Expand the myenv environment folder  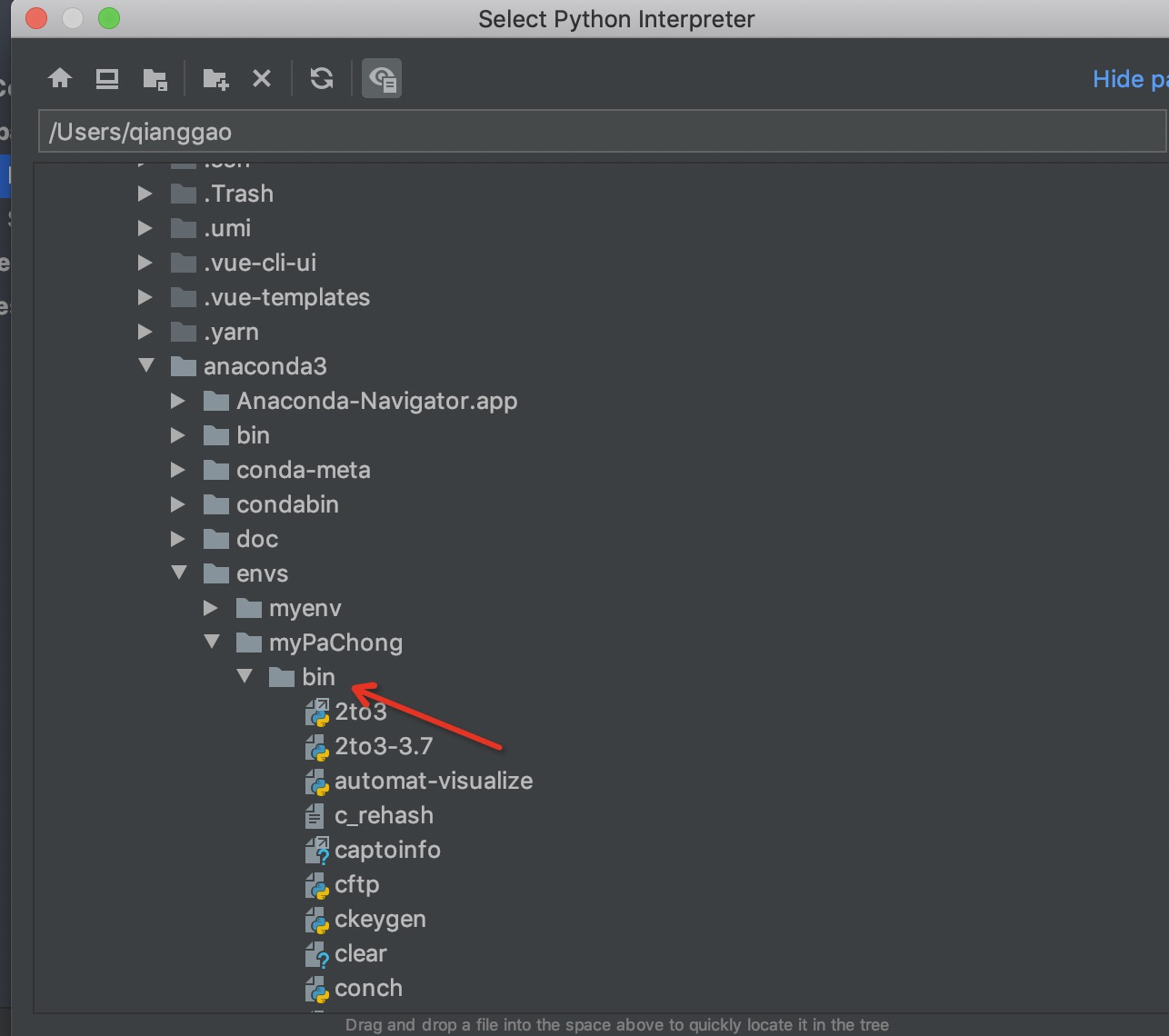point(211,608)
